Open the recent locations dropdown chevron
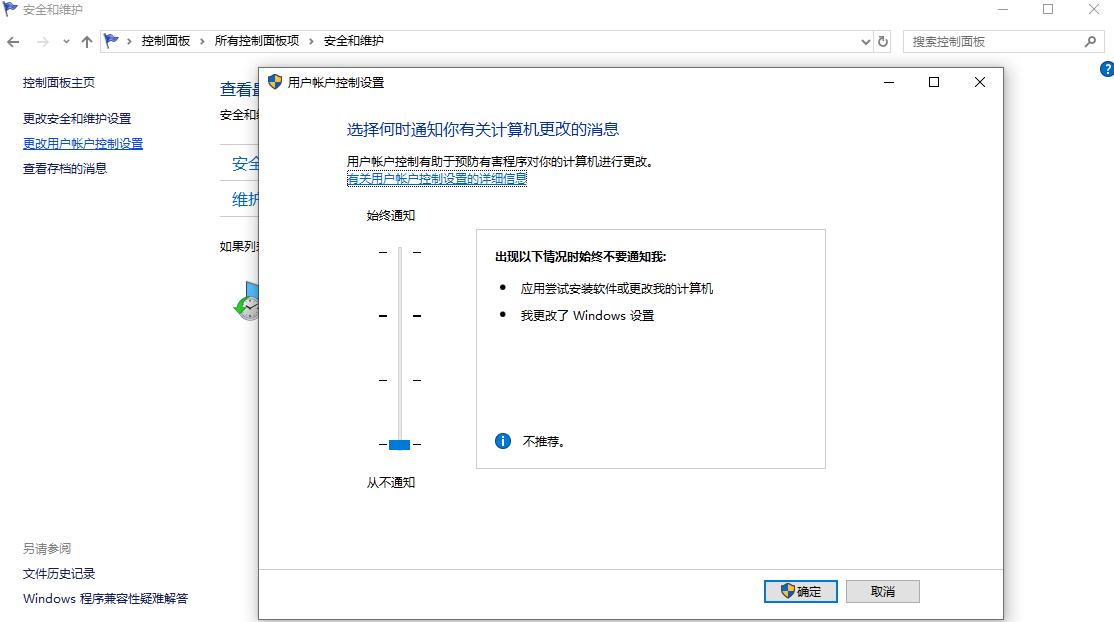The height and width of the screenshot is (622, 1114). [66, 42]
